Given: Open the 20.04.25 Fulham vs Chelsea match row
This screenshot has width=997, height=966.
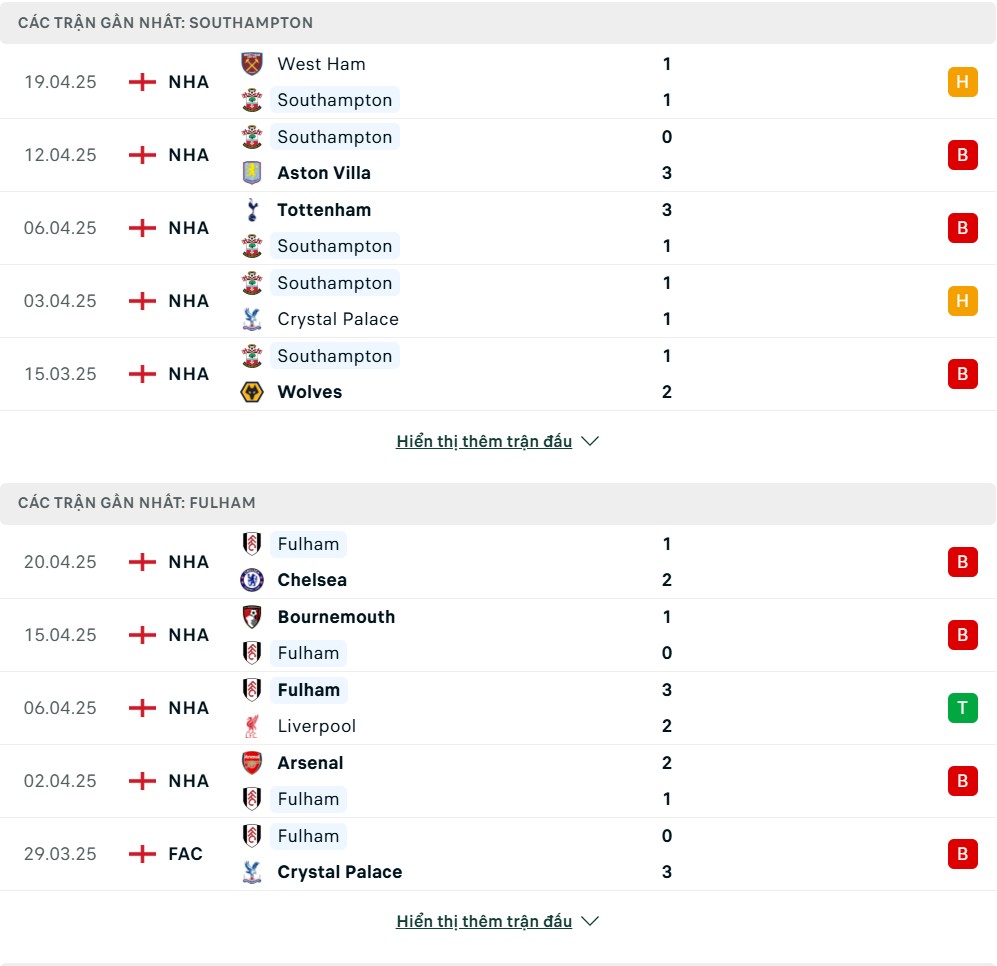Looking at the screenshot, I should point(498,562).
